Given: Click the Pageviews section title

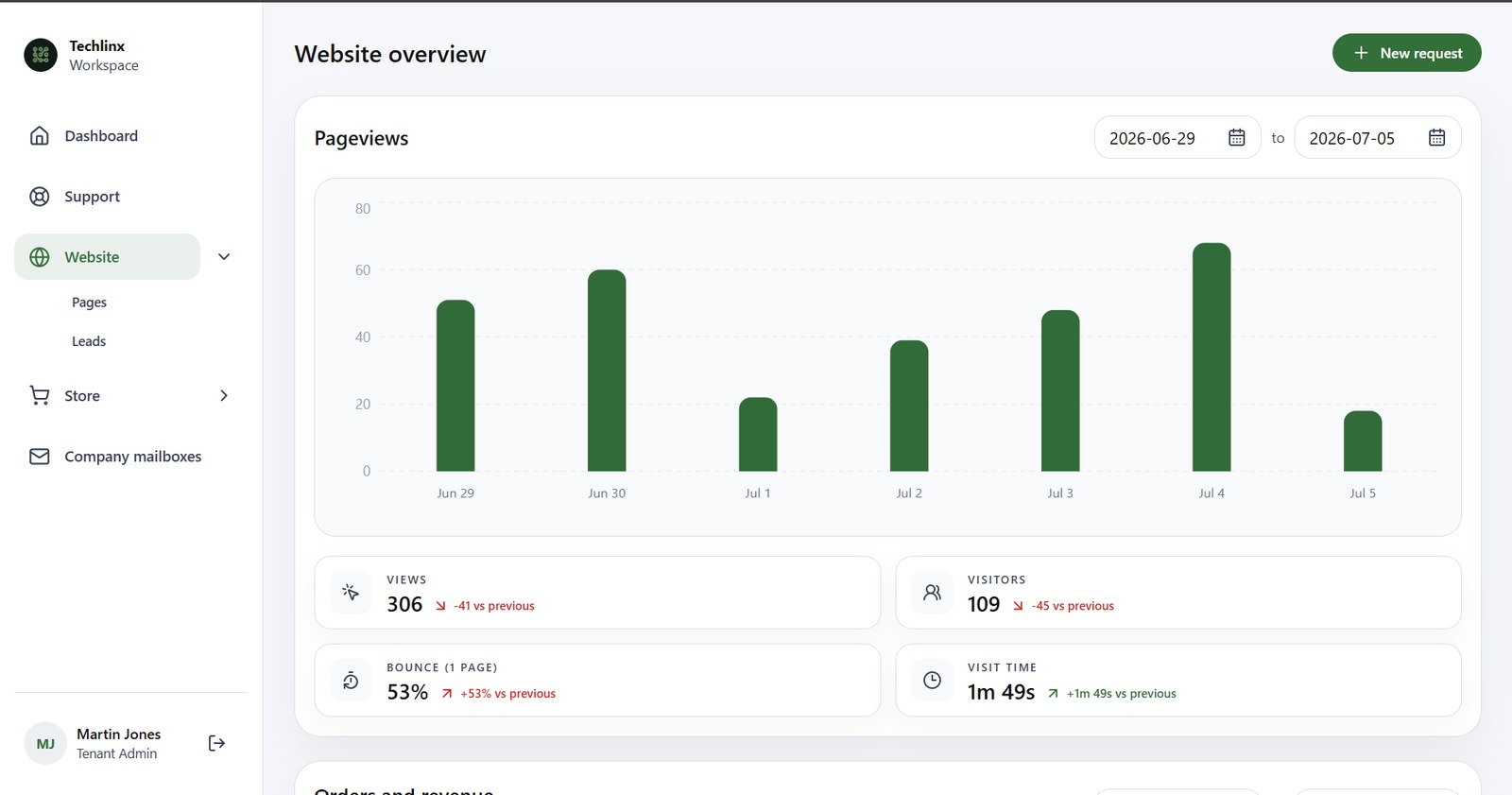Looking at the screenshot, I should [x=361, y=138].
